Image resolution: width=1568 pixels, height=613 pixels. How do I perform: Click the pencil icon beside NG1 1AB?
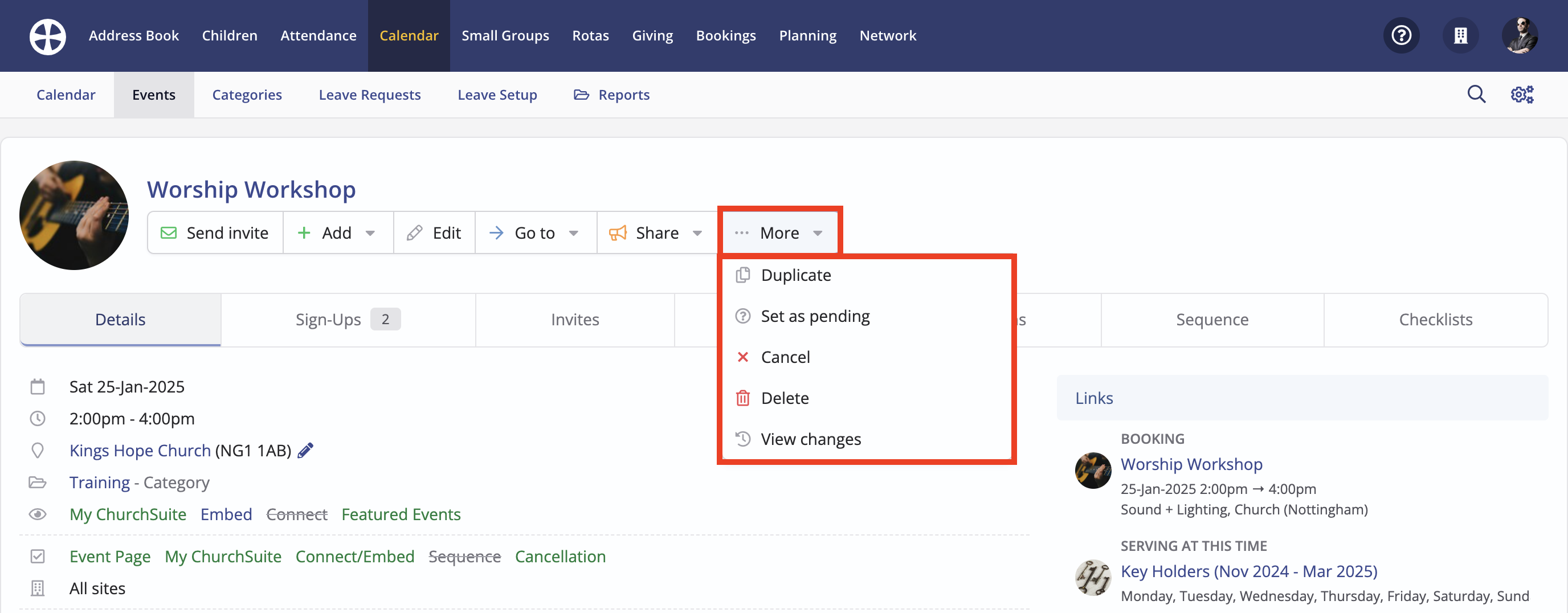(x=305, y=451)
